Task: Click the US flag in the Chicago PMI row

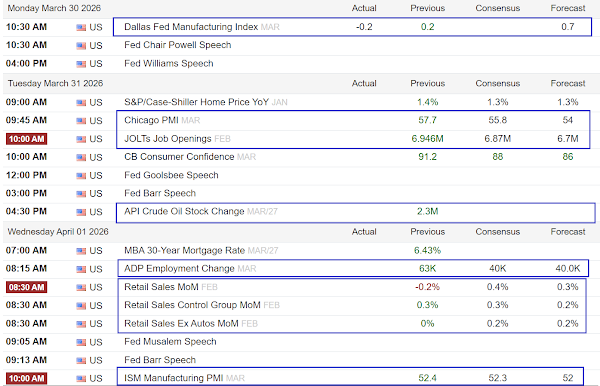Action: pyautogui.click(x=81, y=121)
